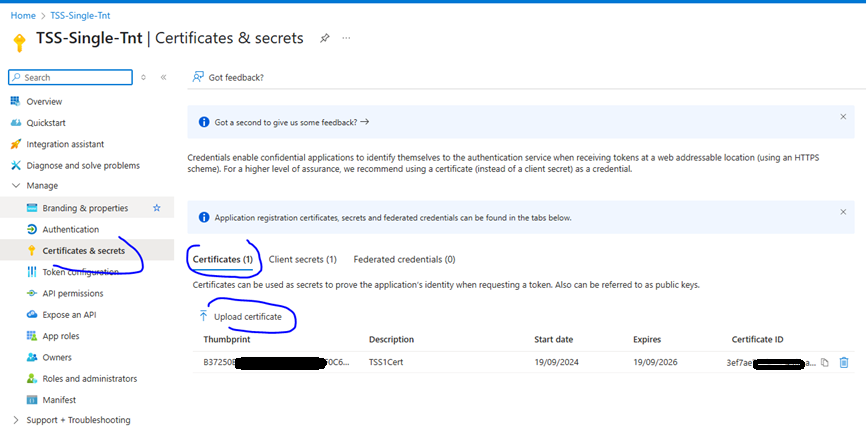The width and height of the screenshot is (867, 438).
Task: Open Expose an API
Action: point(69,315)
